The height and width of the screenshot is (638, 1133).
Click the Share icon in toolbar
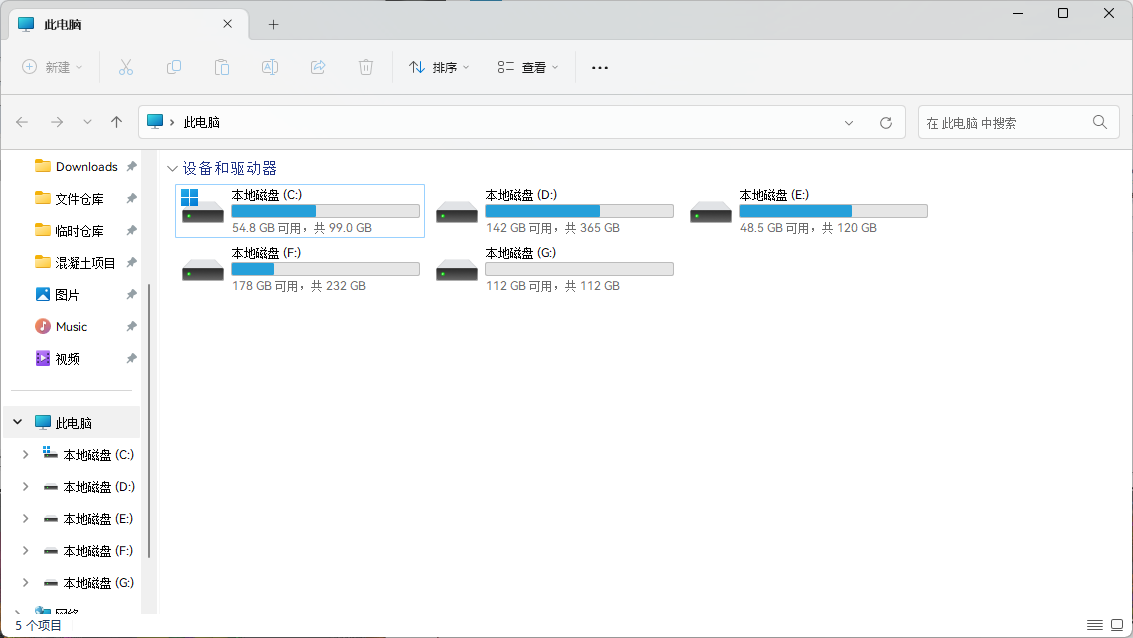(x=318, y=67)
